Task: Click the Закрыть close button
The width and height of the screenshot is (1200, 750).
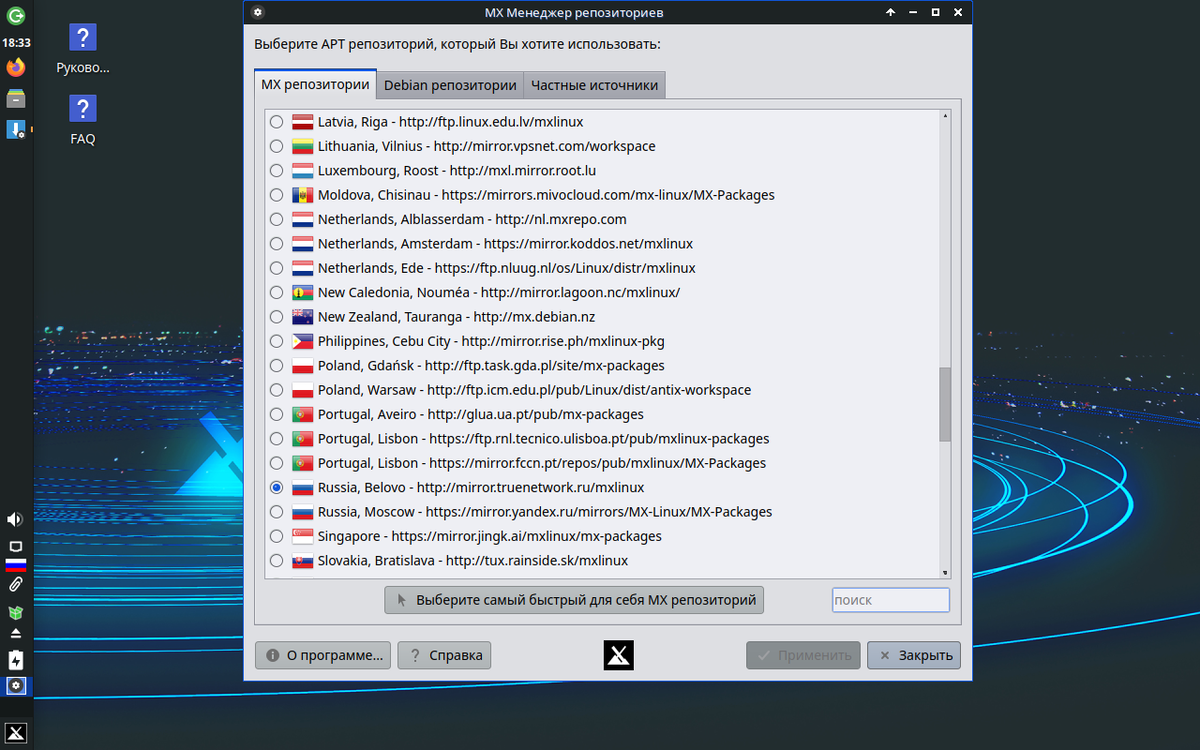Action: click(914, 656)
